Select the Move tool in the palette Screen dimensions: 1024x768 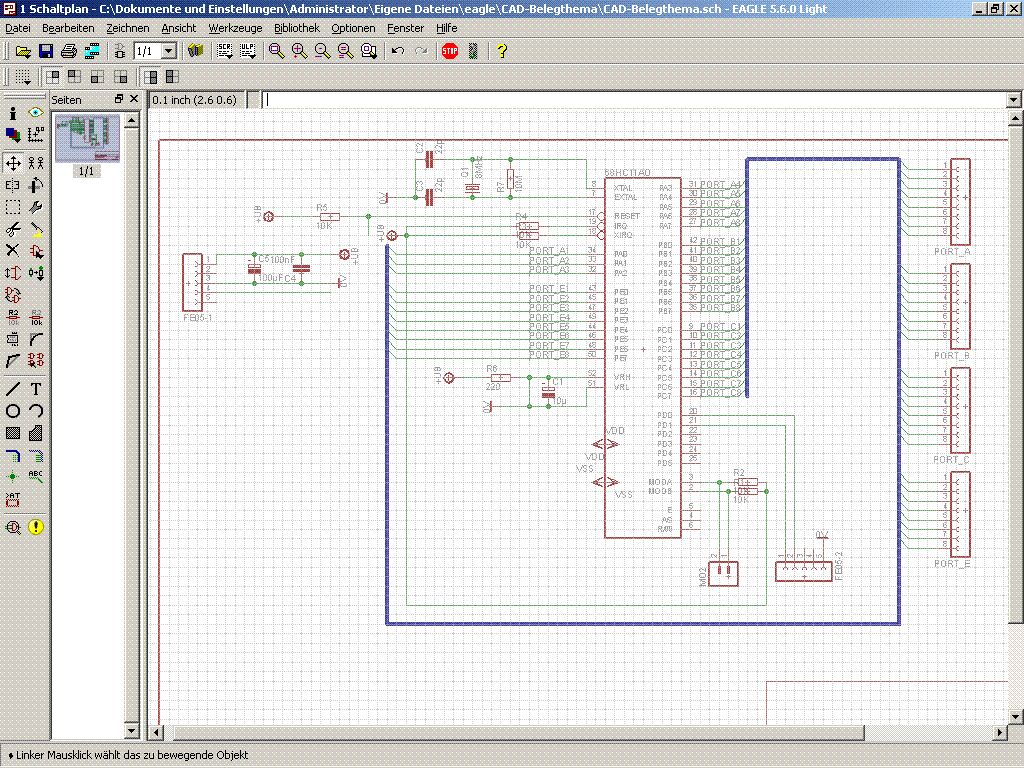[13, 162]
